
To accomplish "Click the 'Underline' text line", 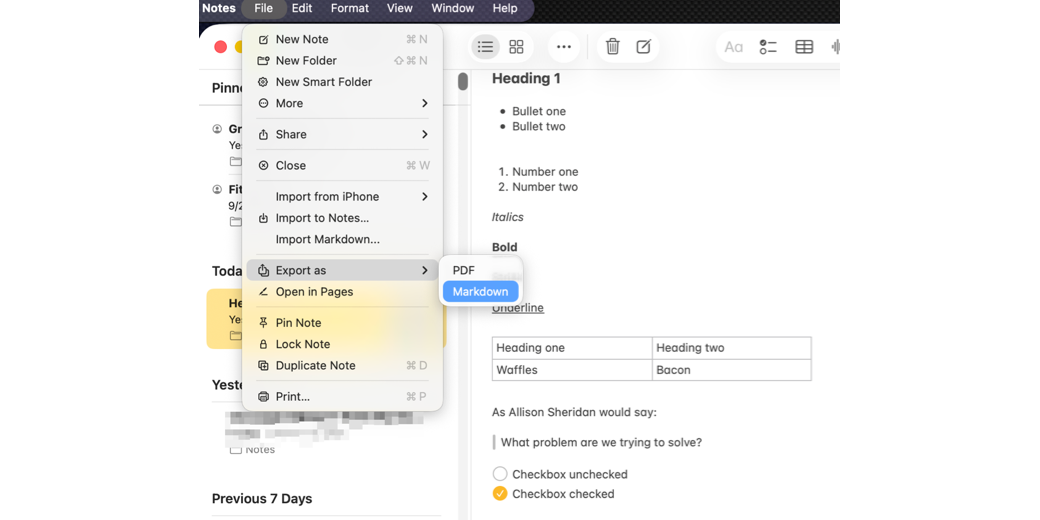I will point(517,308).
